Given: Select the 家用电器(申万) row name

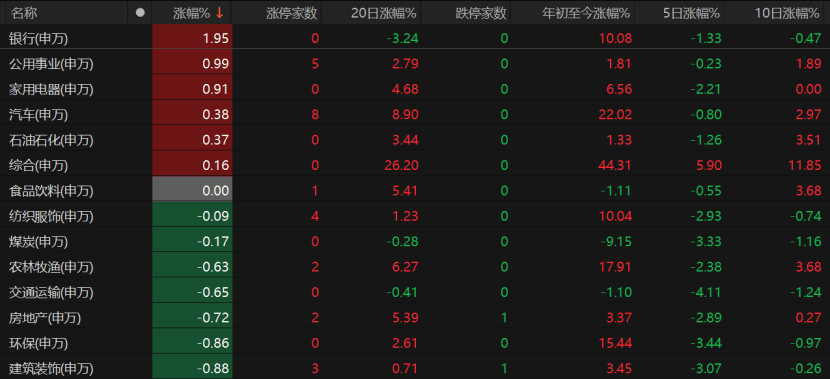Looking at the screenshot, I should point(51,89).
